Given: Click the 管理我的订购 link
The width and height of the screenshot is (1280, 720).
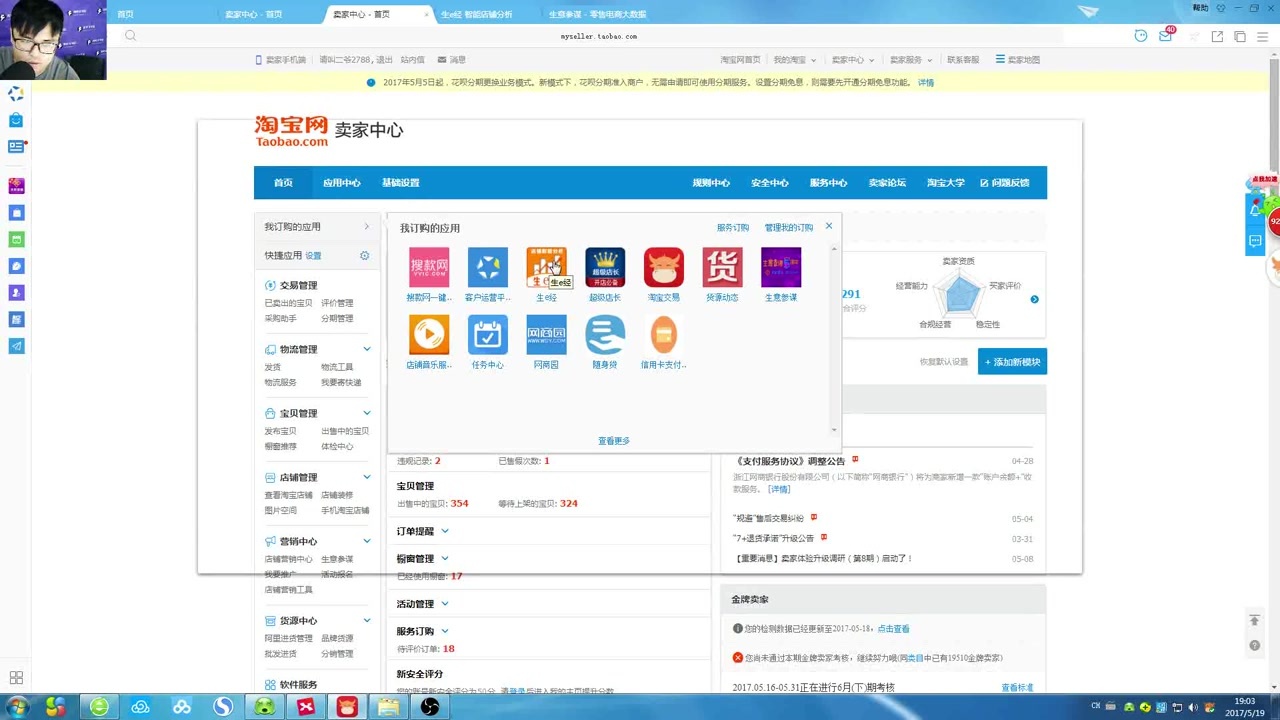Looking at the screenshot, I should pos(789,228).
